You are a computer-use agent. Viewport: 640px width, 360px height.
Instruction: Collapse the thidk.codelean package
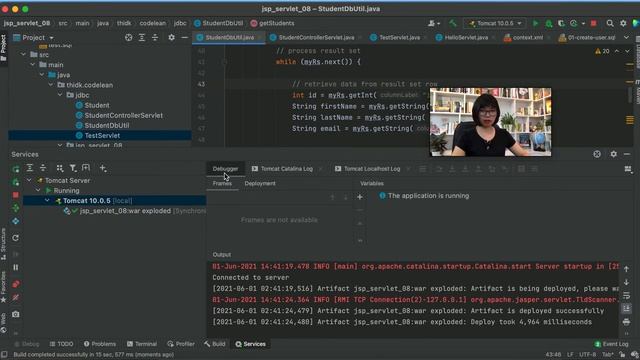tap(51, 85)
